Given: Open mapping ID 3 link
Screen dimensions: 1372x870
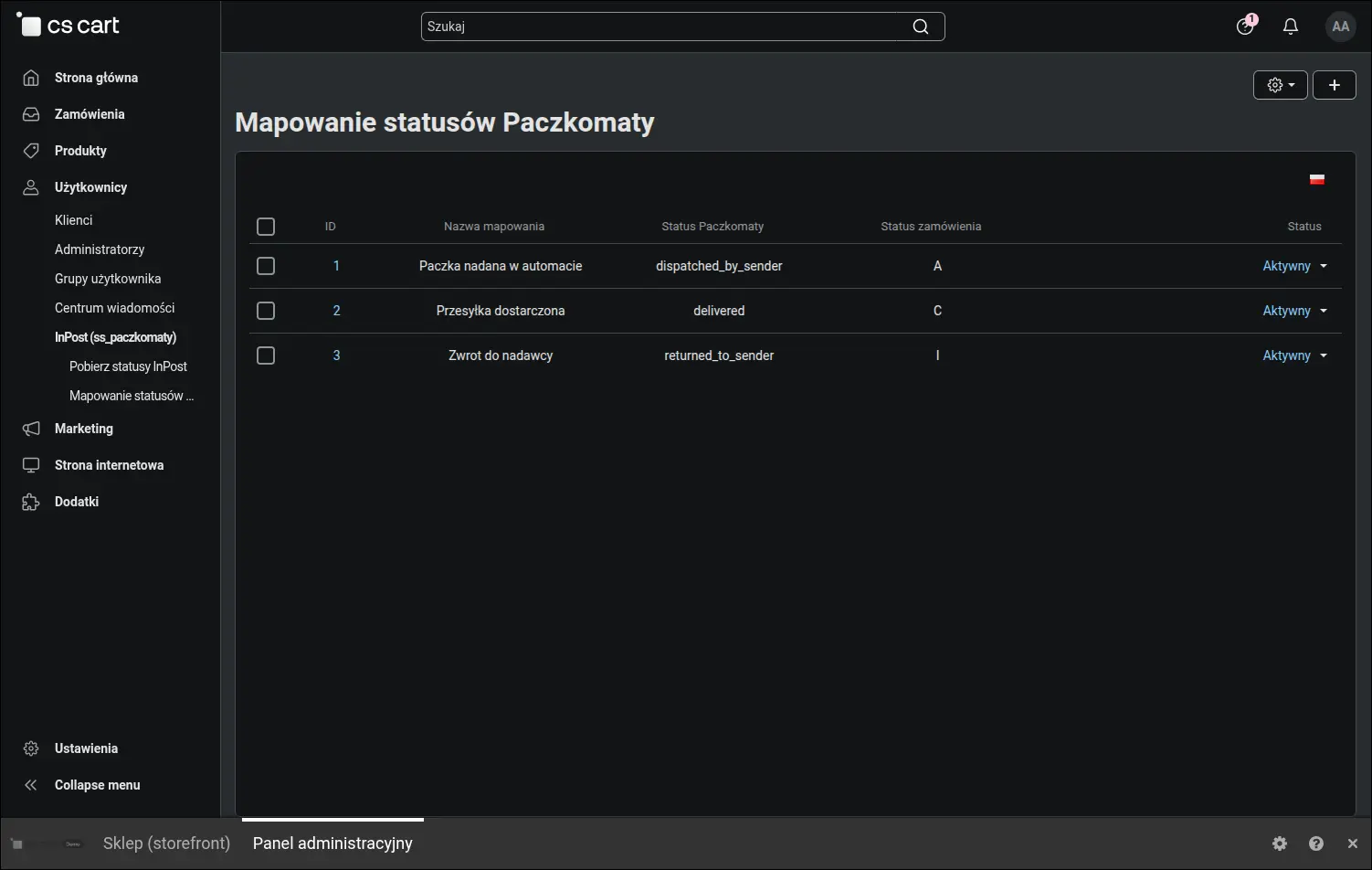Looking at the screenshot, I should (336, 355).
